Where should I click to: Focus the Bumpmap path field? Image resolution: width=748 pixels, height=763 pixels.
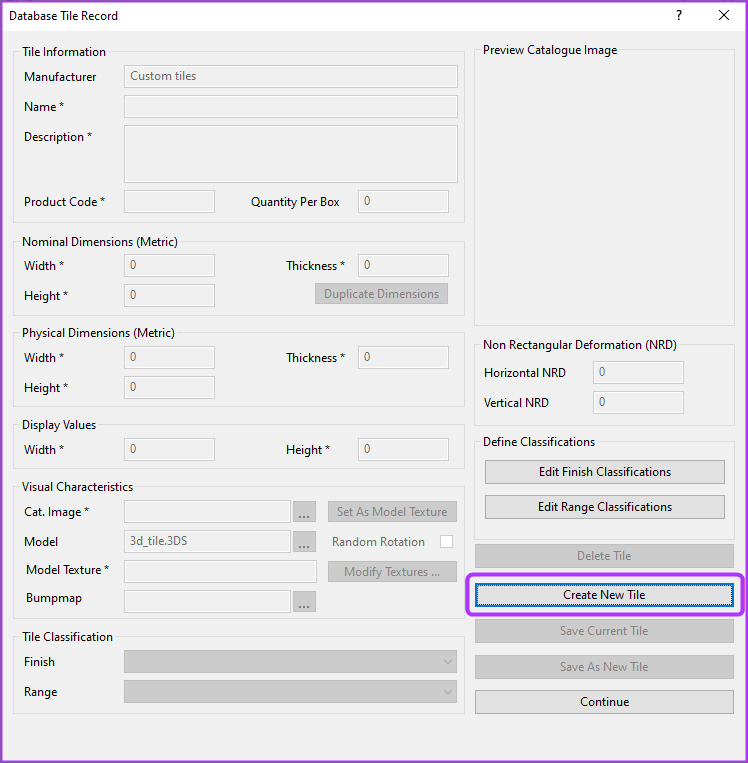coord(207,601)
